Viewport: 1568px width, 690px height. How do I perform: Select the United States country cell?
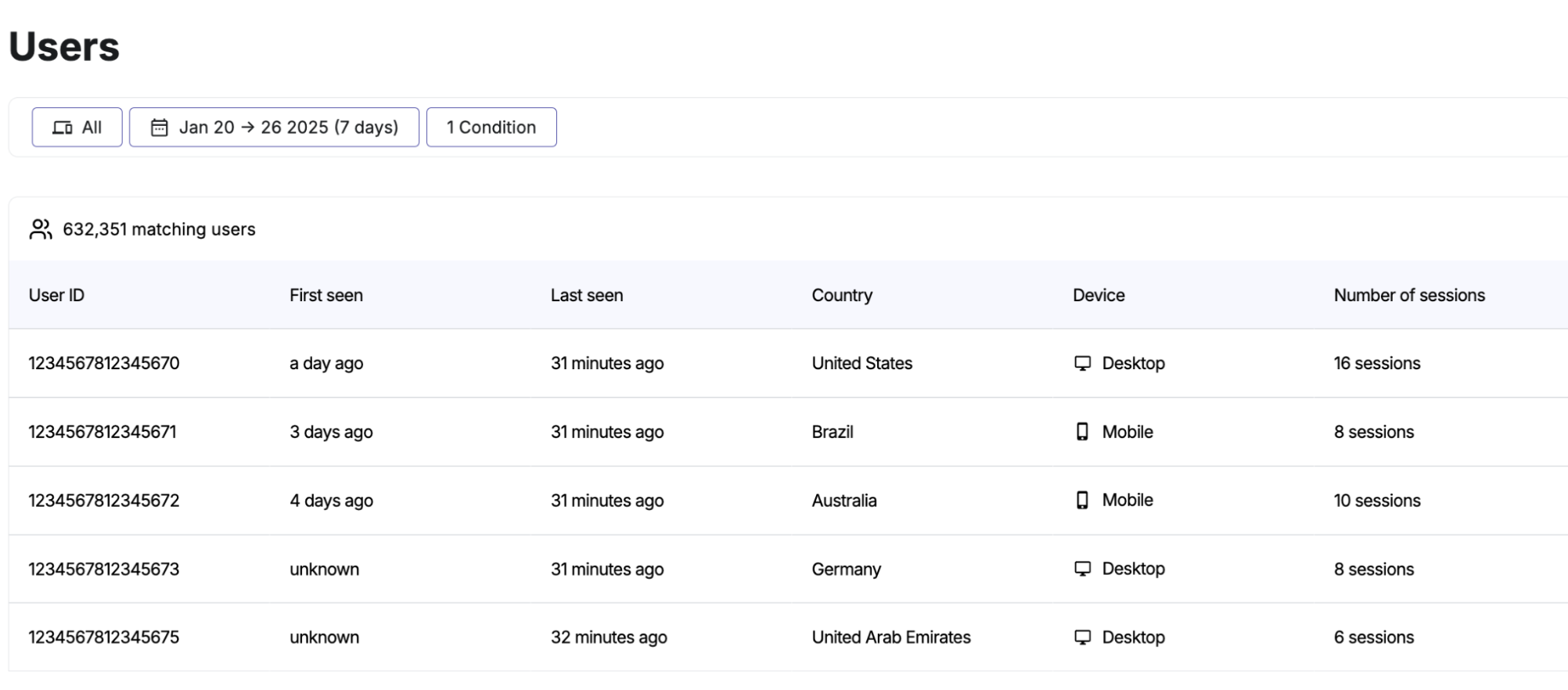(x=862, y=363)
